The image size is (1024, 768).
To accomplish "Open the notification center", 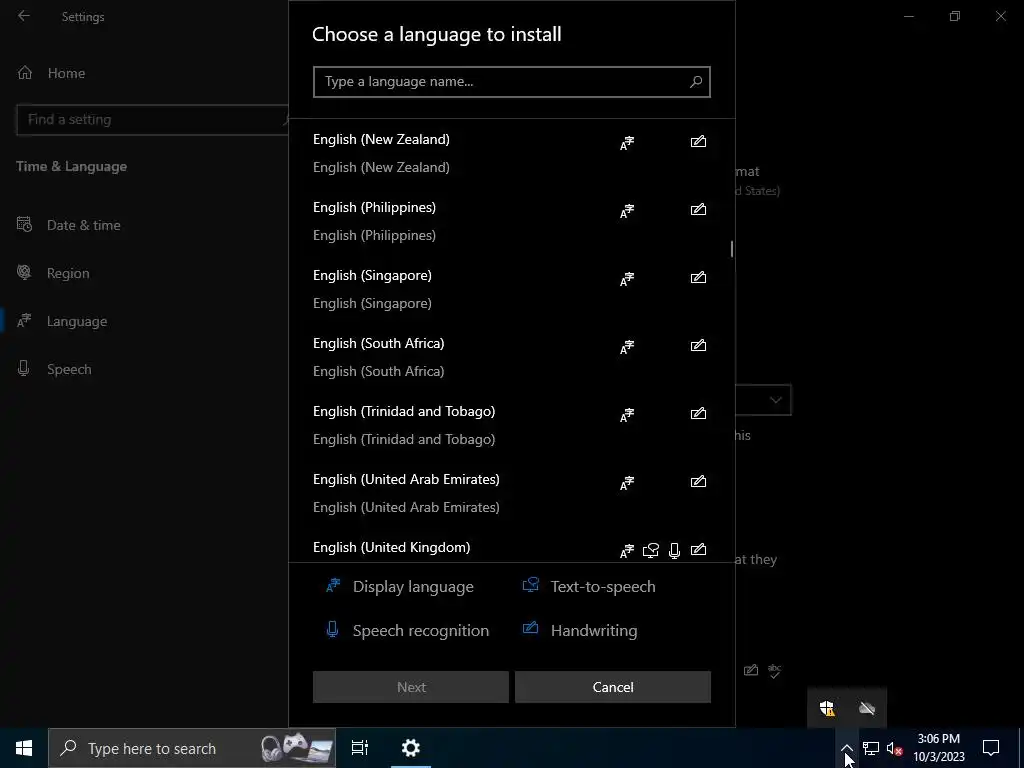I will coord(991,748).
